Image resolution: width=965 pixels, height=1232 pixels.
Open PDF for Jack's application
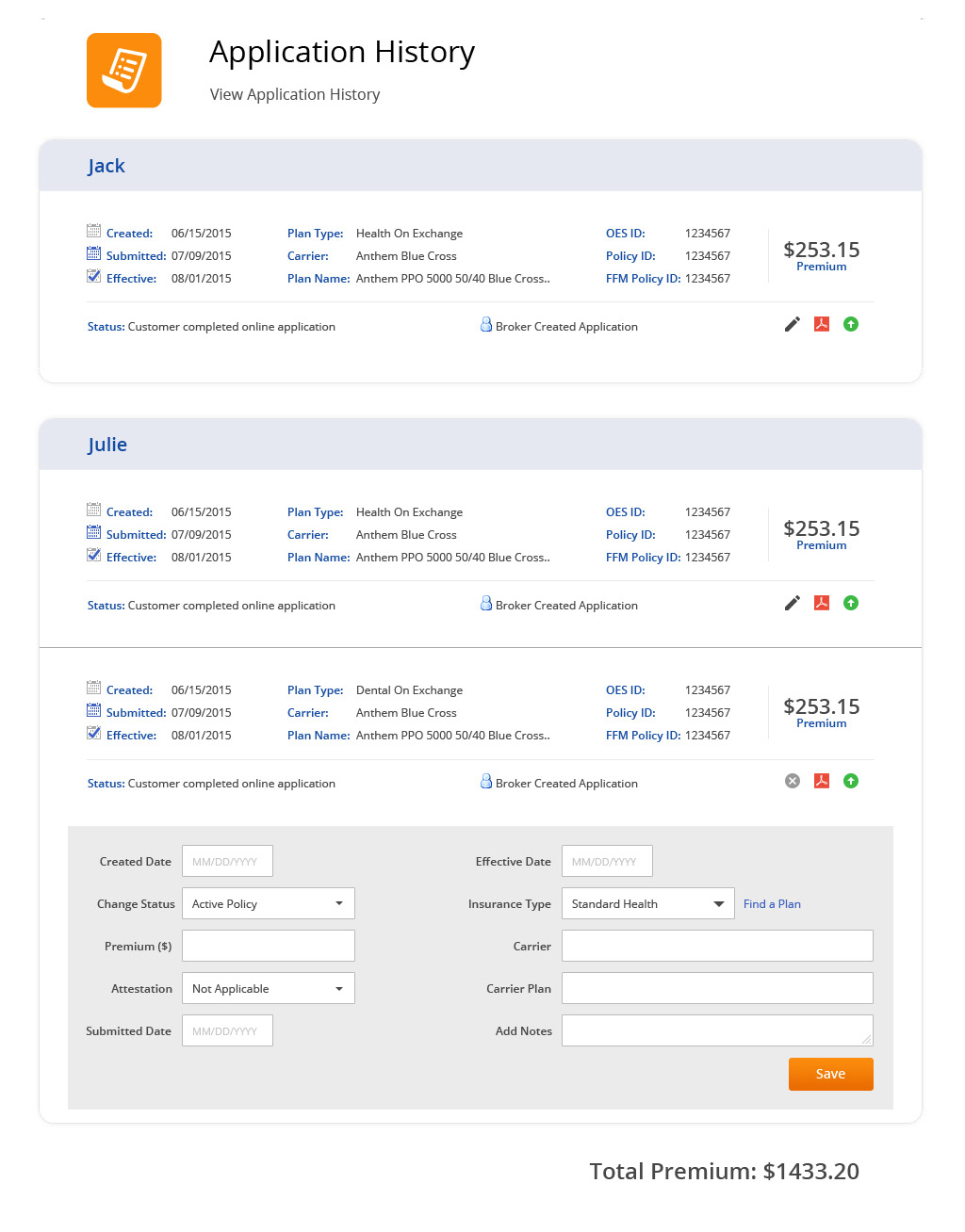click(822, 324)
